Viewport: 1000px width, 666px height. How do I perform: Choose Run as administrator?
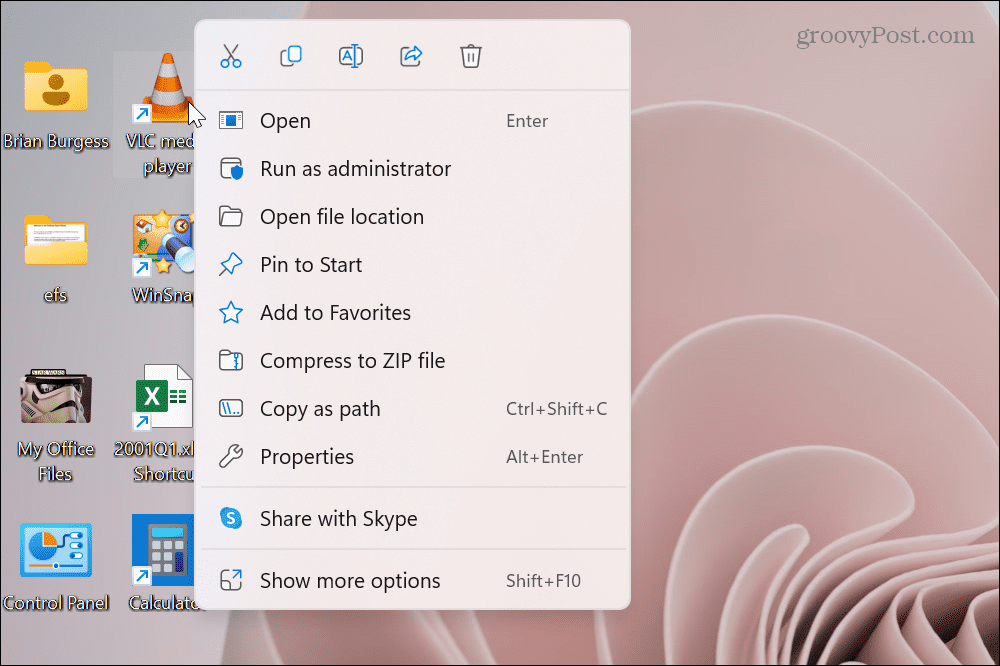pyautogui.click(x=413, y=168)
